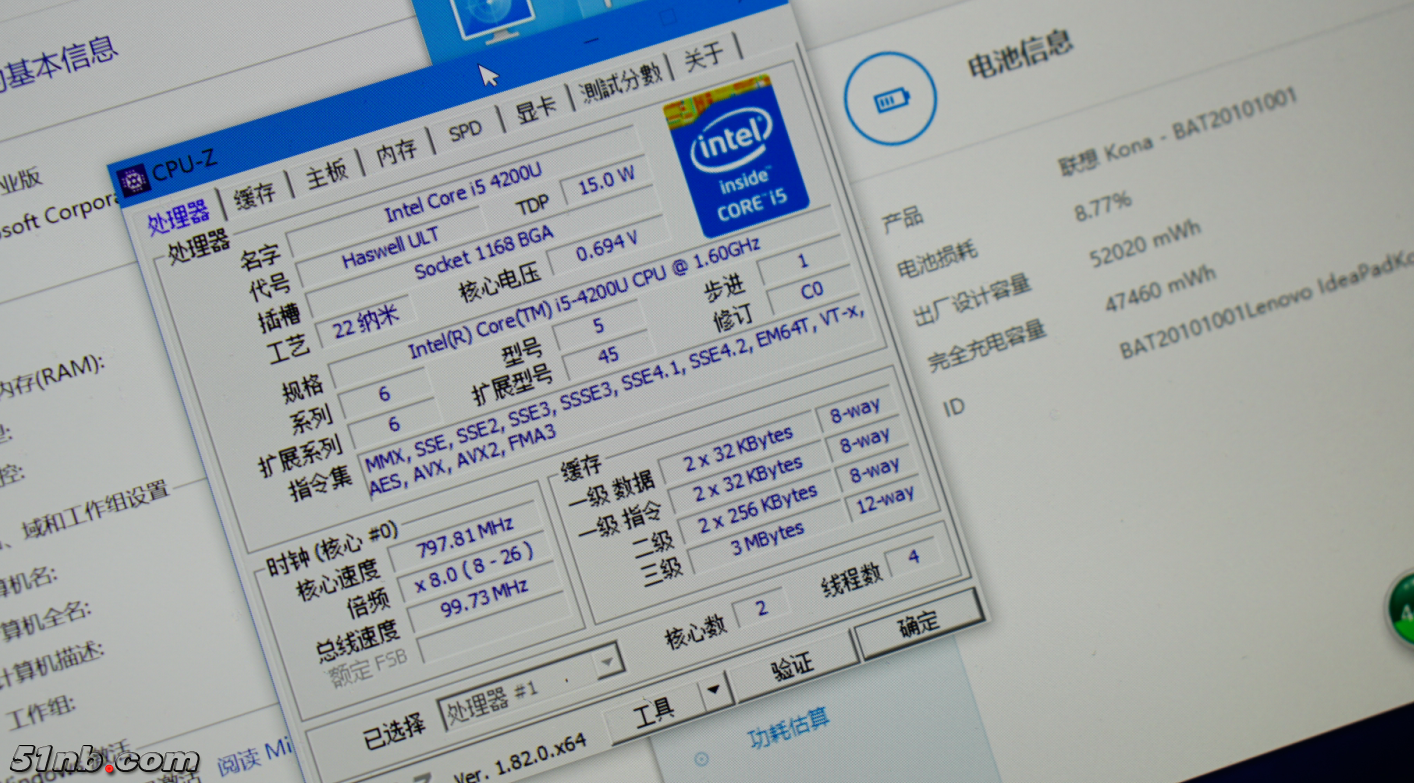Viewport: 1414px width, 783px height.
Task: Open the 关于 tab
Action: [704, 55]
